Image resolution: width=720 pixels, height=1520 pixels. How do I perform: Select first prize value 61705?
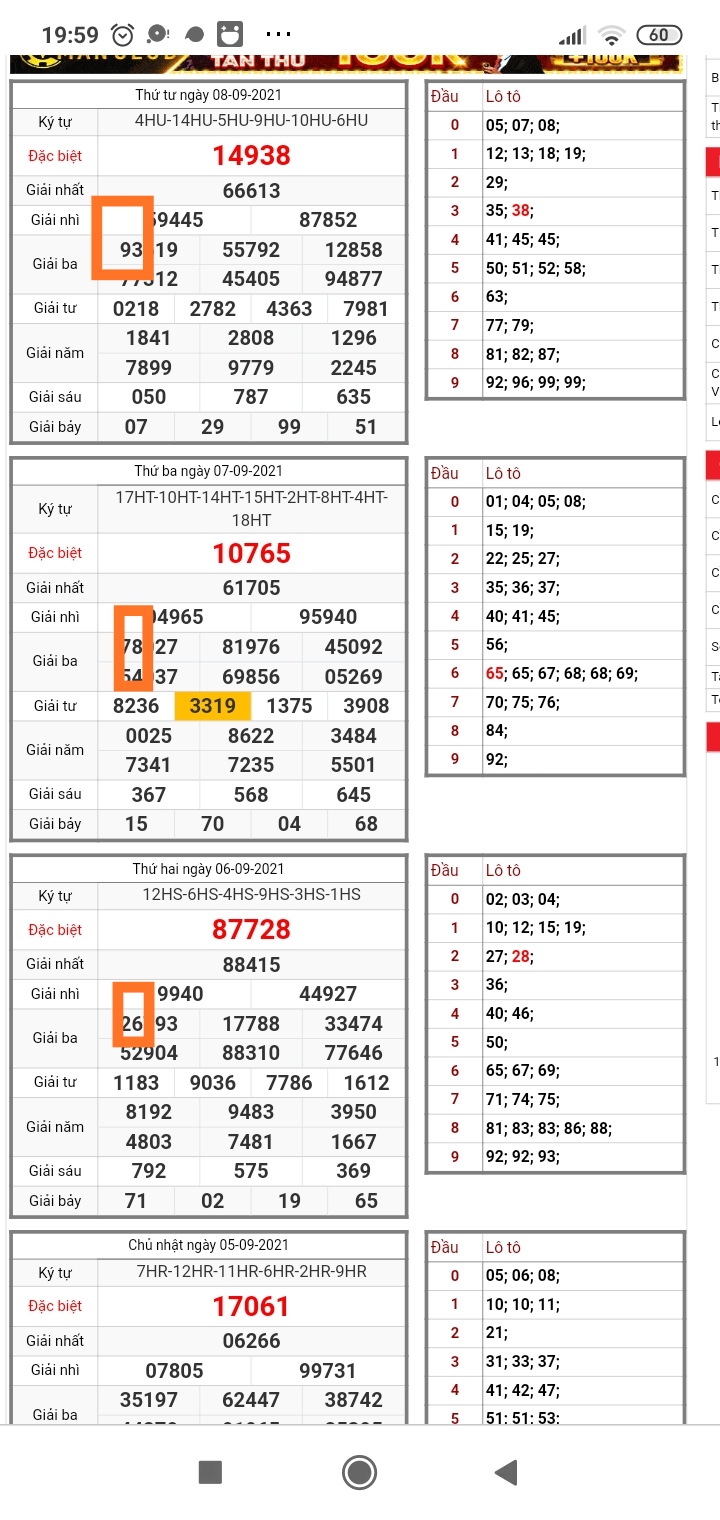[x=251, y=588]
